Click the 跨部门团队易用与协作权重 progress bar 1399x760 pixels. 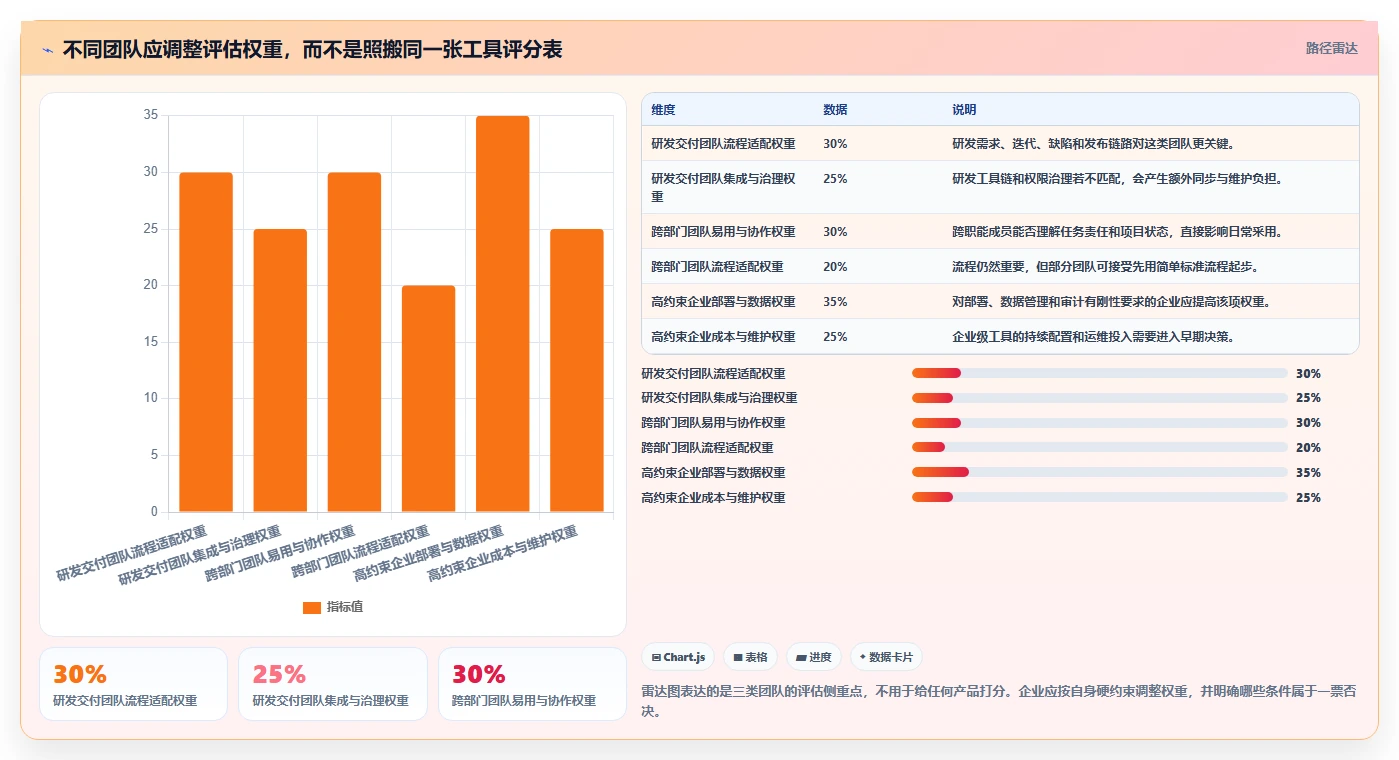coord(1099,423)
